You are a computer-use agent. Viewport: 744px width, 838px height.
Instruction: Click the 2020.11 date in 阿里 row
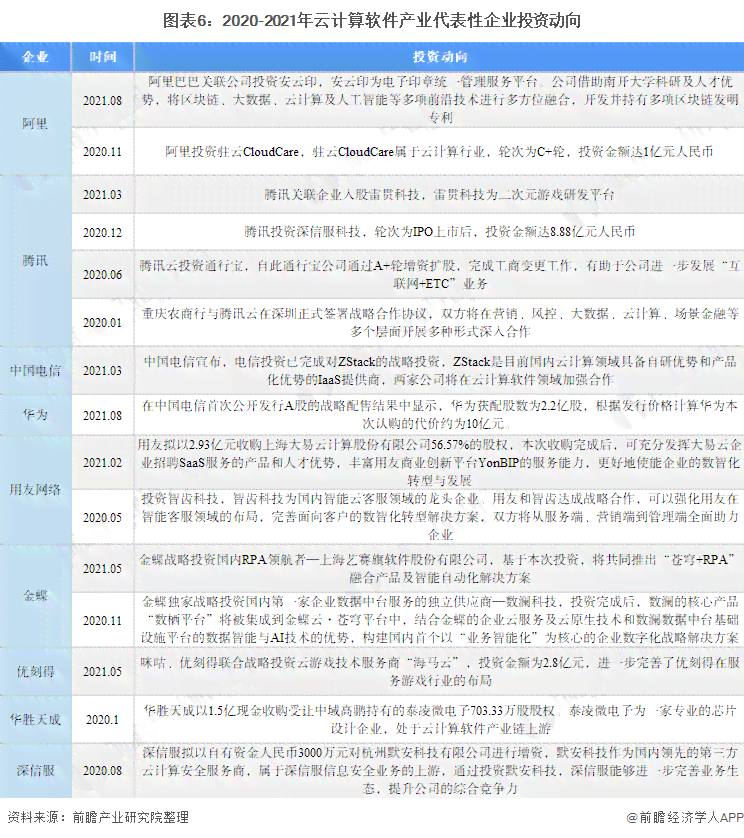[103, 152]
